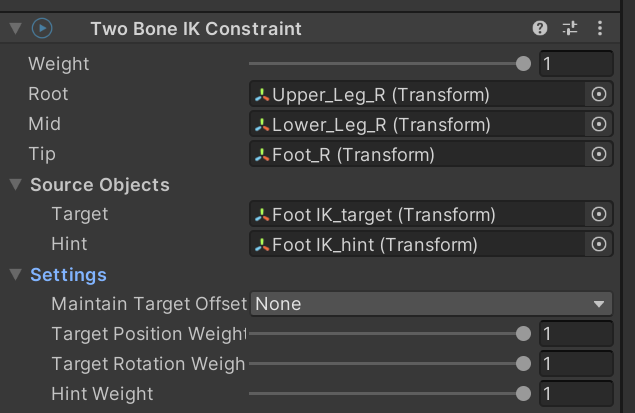Open the three-dot component context menu
Viewport: 635px width, 413px height.
pyautogui.click(x=599, y=28)
